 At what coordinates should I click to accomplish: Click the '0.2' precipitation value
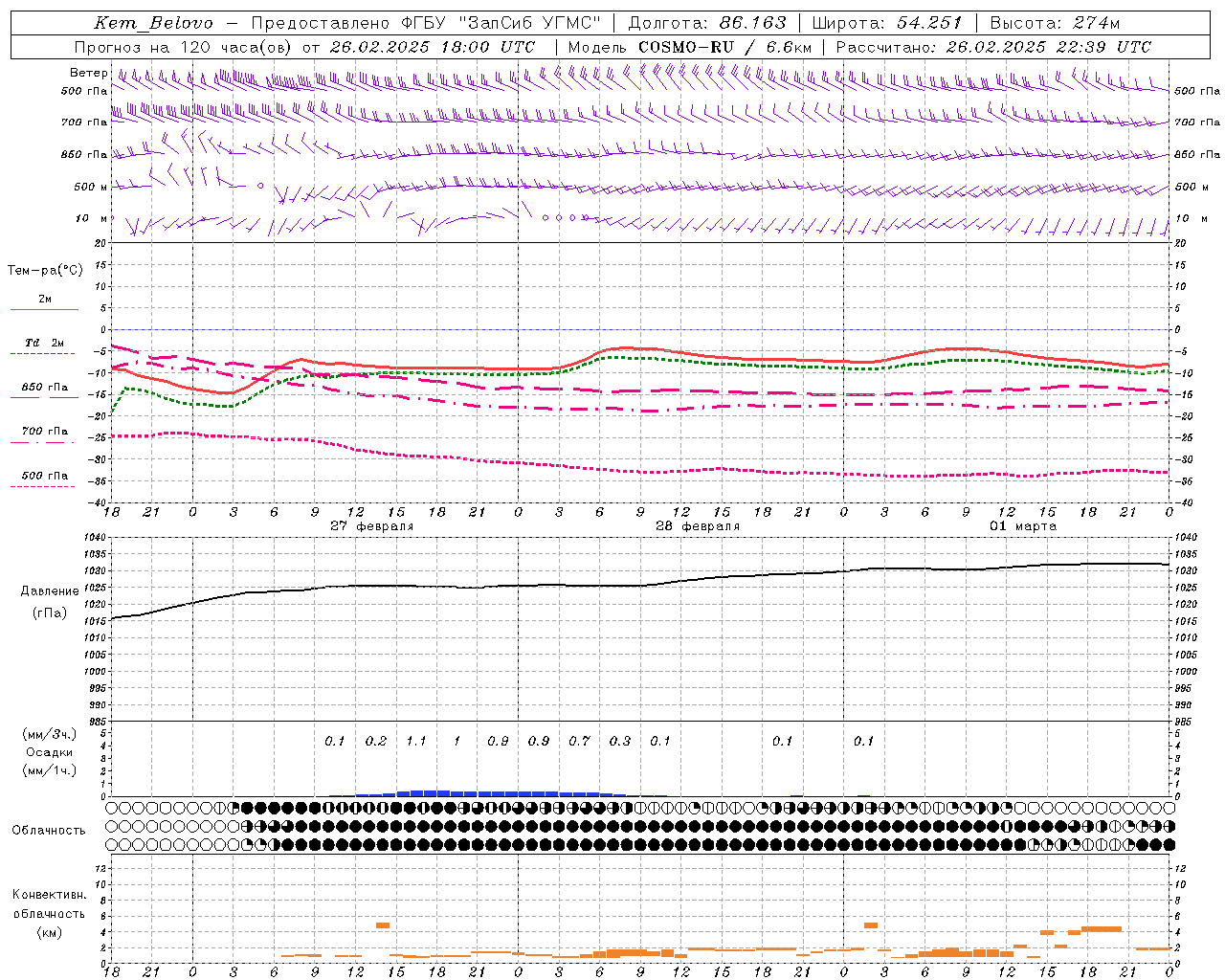click(x=376, y=741)
